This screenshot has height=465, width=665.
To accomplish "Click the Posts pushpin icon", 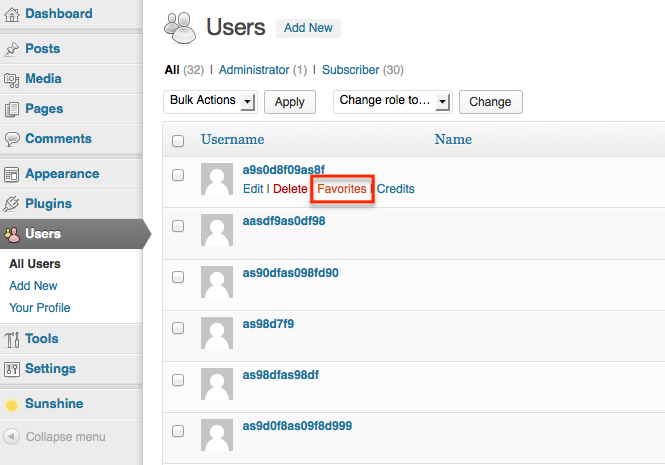I will (x=11, y=50).
